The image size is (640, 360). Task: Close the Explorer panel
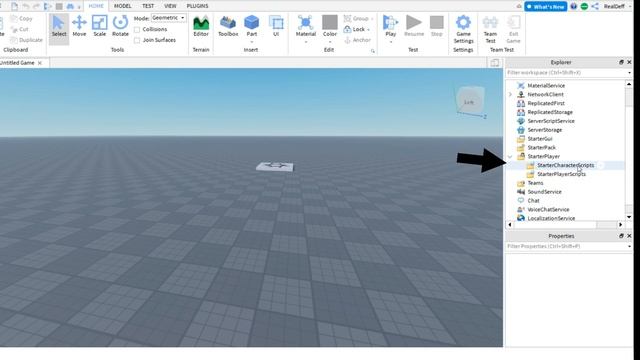coord(629,62)
